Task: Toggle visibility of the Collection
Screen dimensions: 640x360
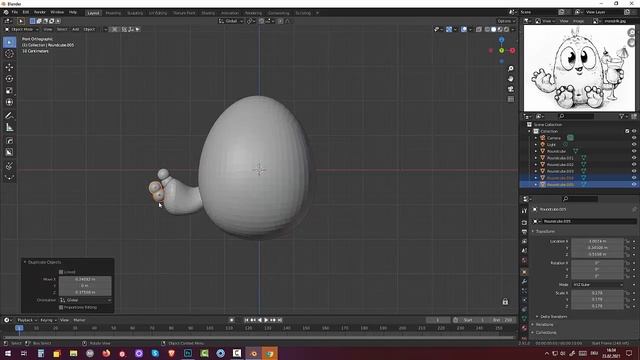Action: tap(634, 131)
